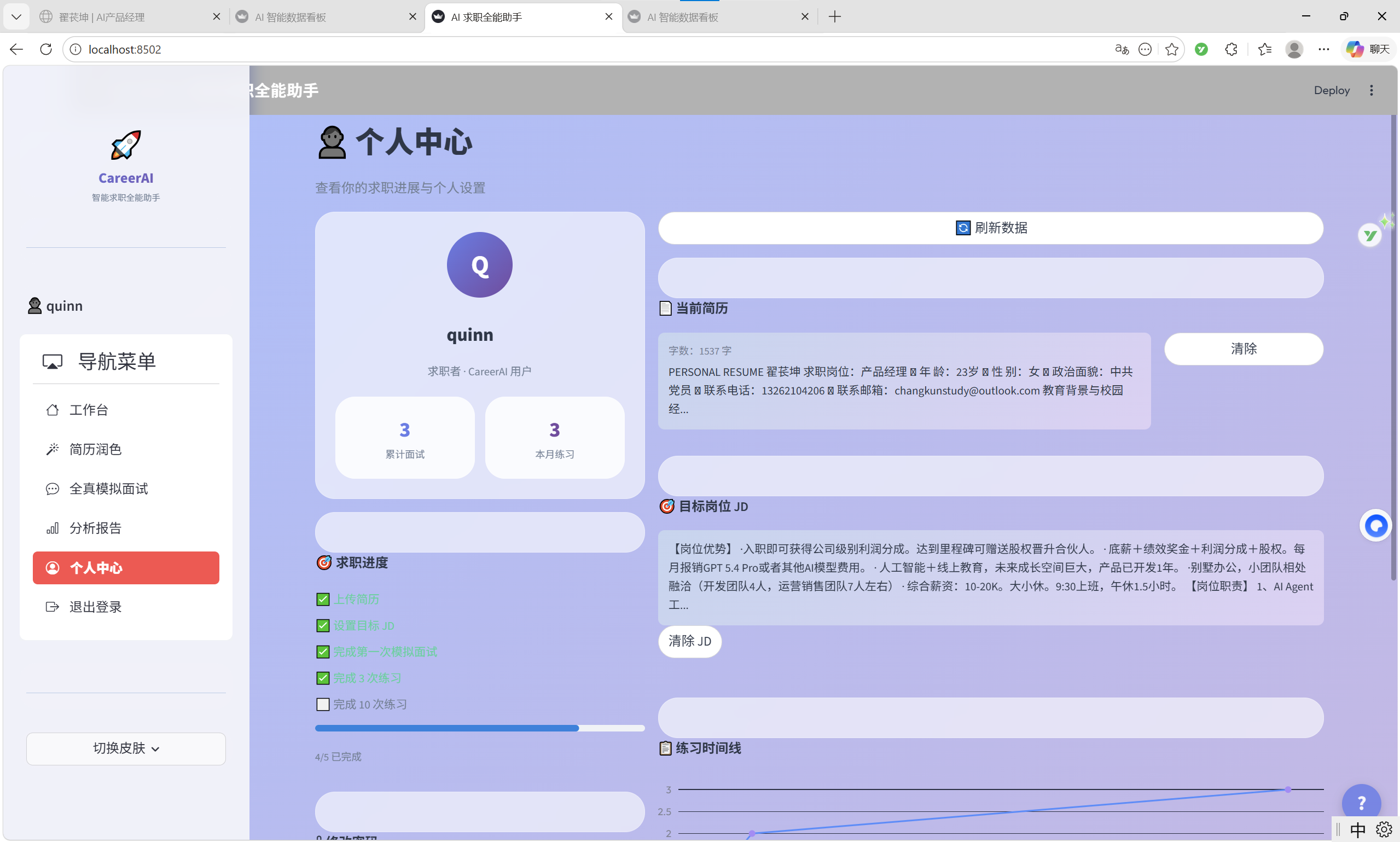Click the 个人中心 sidebar item

pyautogui.click(x=126, y=567)
